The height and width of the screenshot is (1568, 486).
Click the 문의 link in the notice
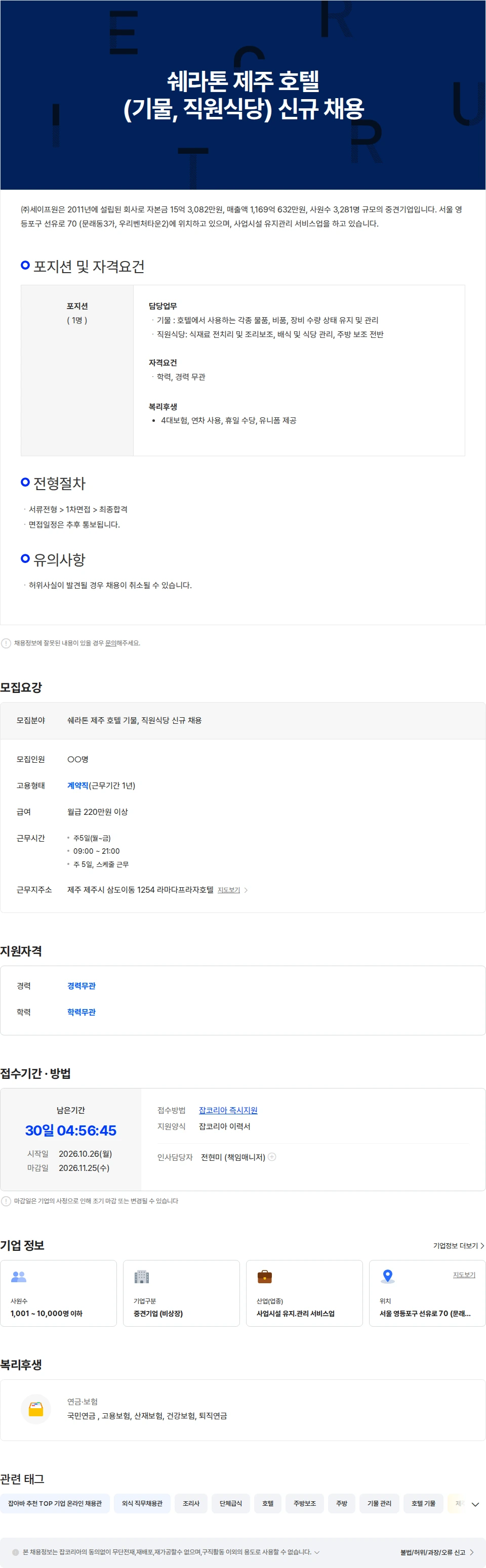[x=110, y=643]
